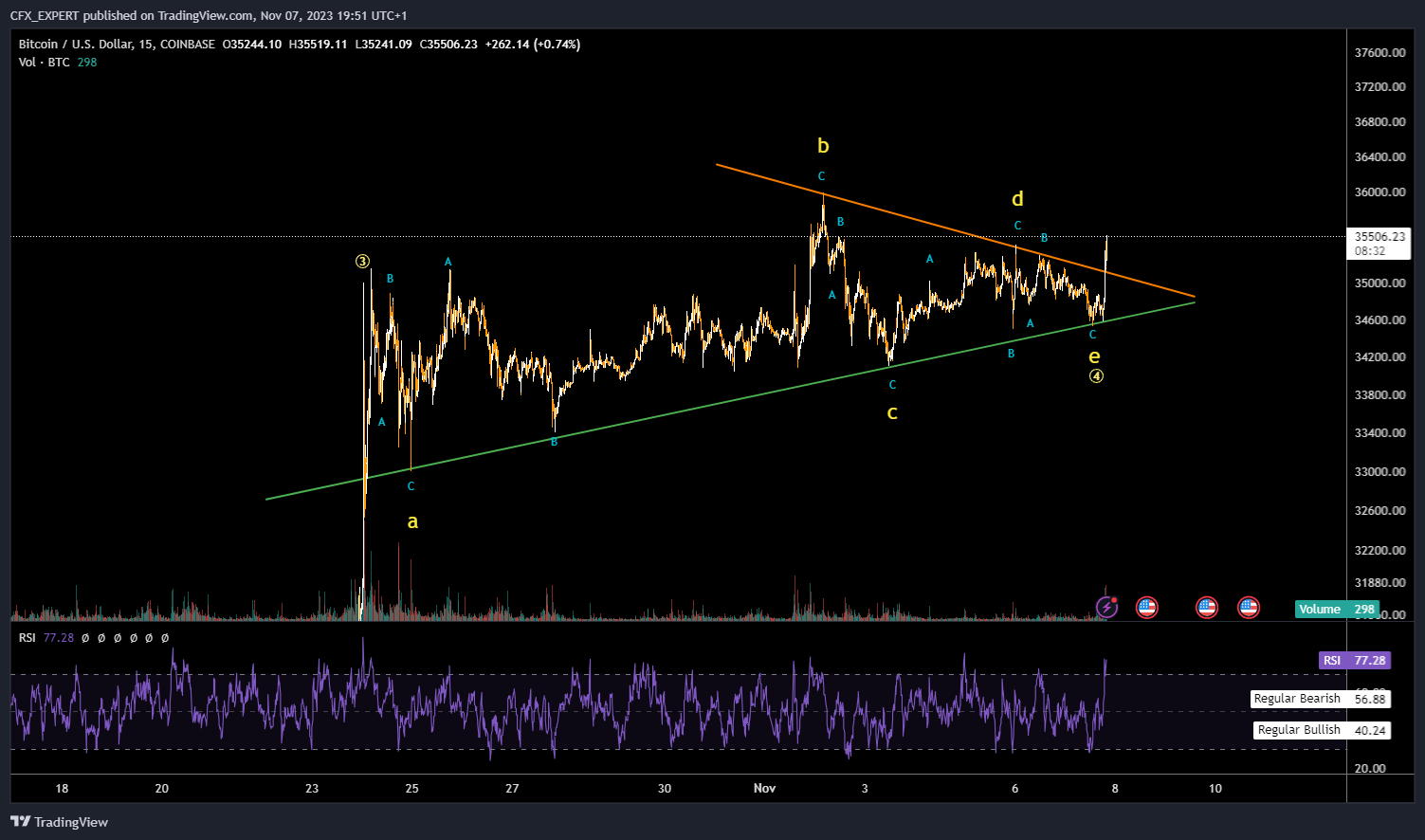
Task: Click the TradingView logo at bottom left
Action: click(60, 822)
